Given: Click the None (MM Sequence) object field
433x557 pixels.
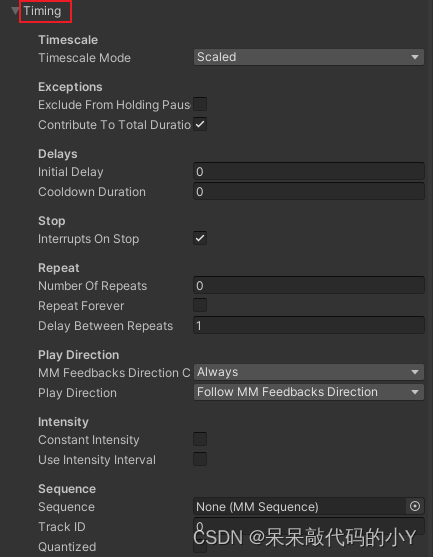Looking at the screenshot, I should [x=299, y=506].
